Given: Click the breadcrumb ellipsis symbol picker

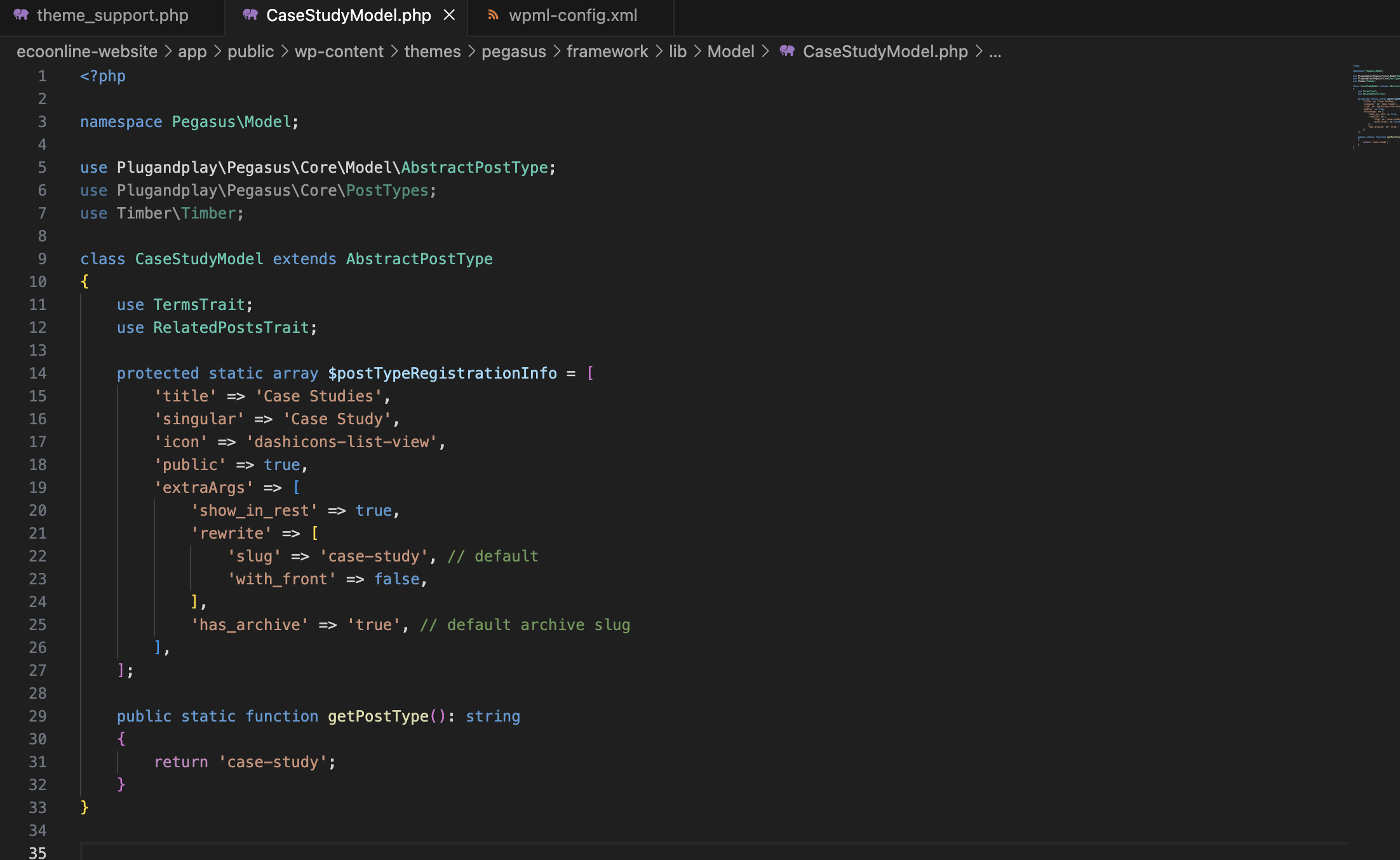Looking at the screenshot, I should 995,51.
